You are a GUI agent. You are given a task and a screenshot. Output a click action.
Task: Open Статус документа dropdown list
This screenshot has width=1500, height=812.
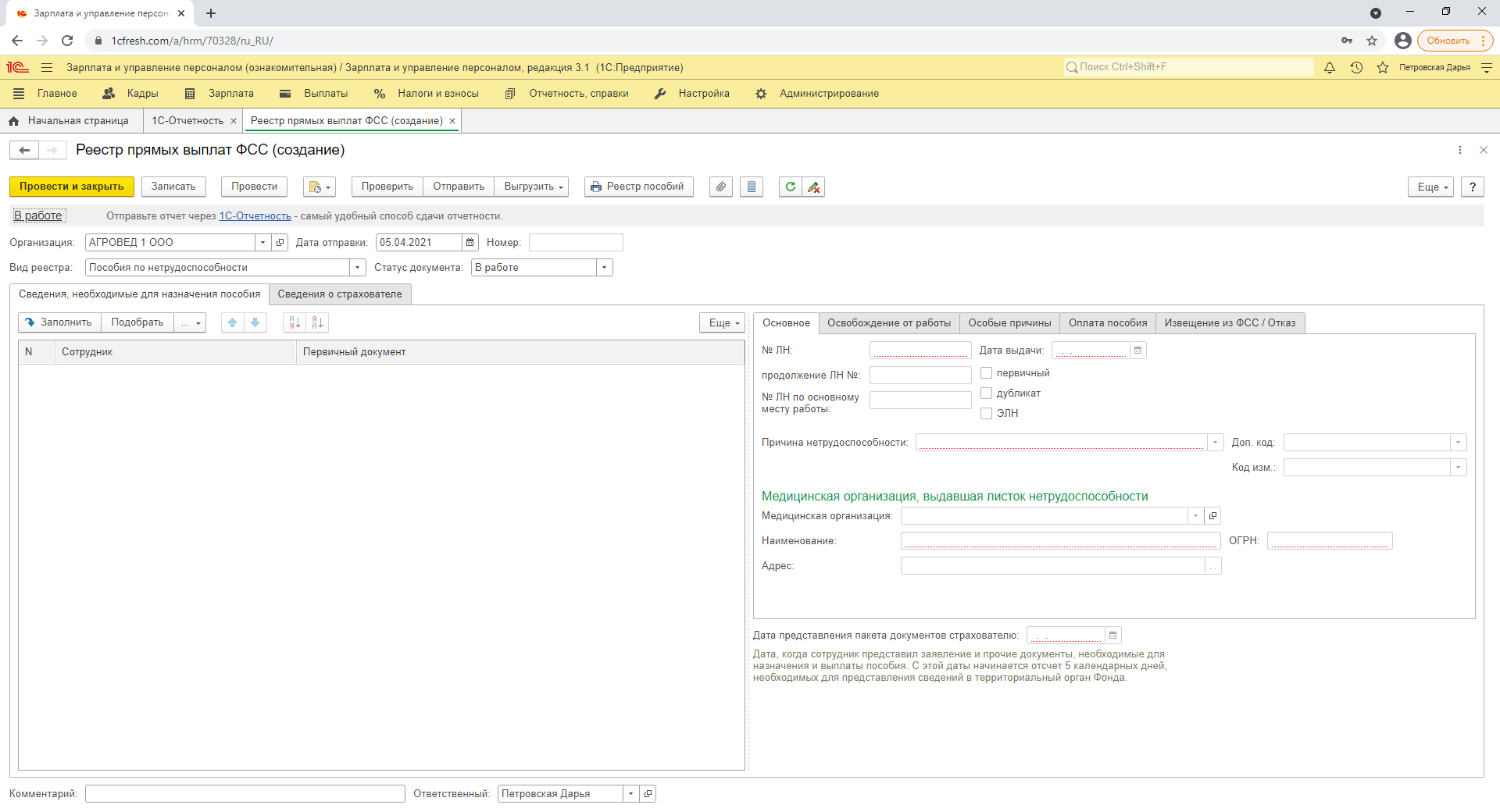604,268
